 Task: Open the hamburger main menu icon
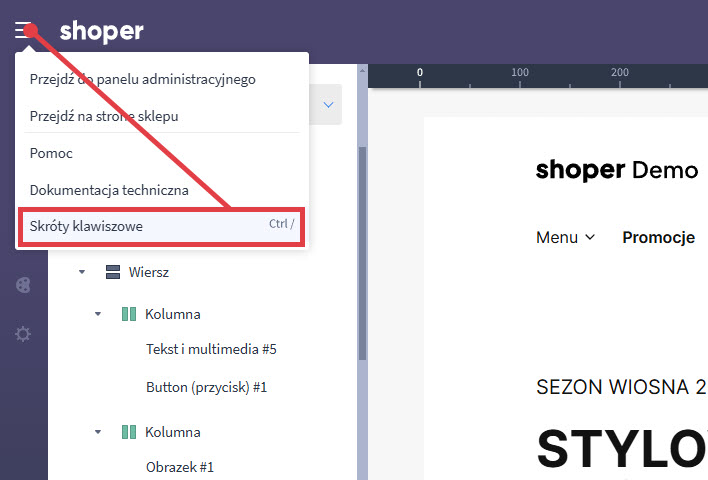(x=23, y=30)
